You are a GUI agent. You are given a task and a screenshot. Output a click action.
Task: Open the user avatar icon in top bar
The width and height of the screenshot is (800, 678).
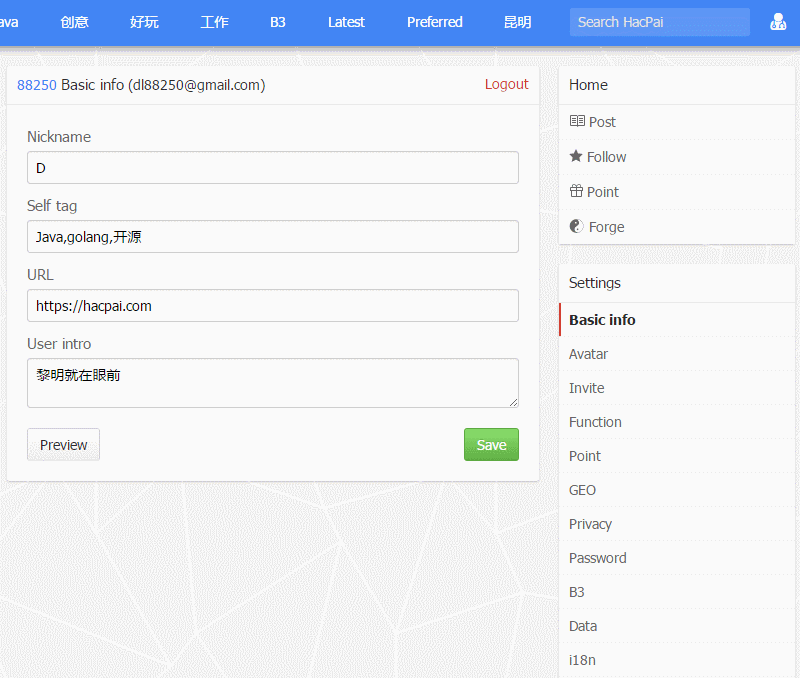point(778,22)
